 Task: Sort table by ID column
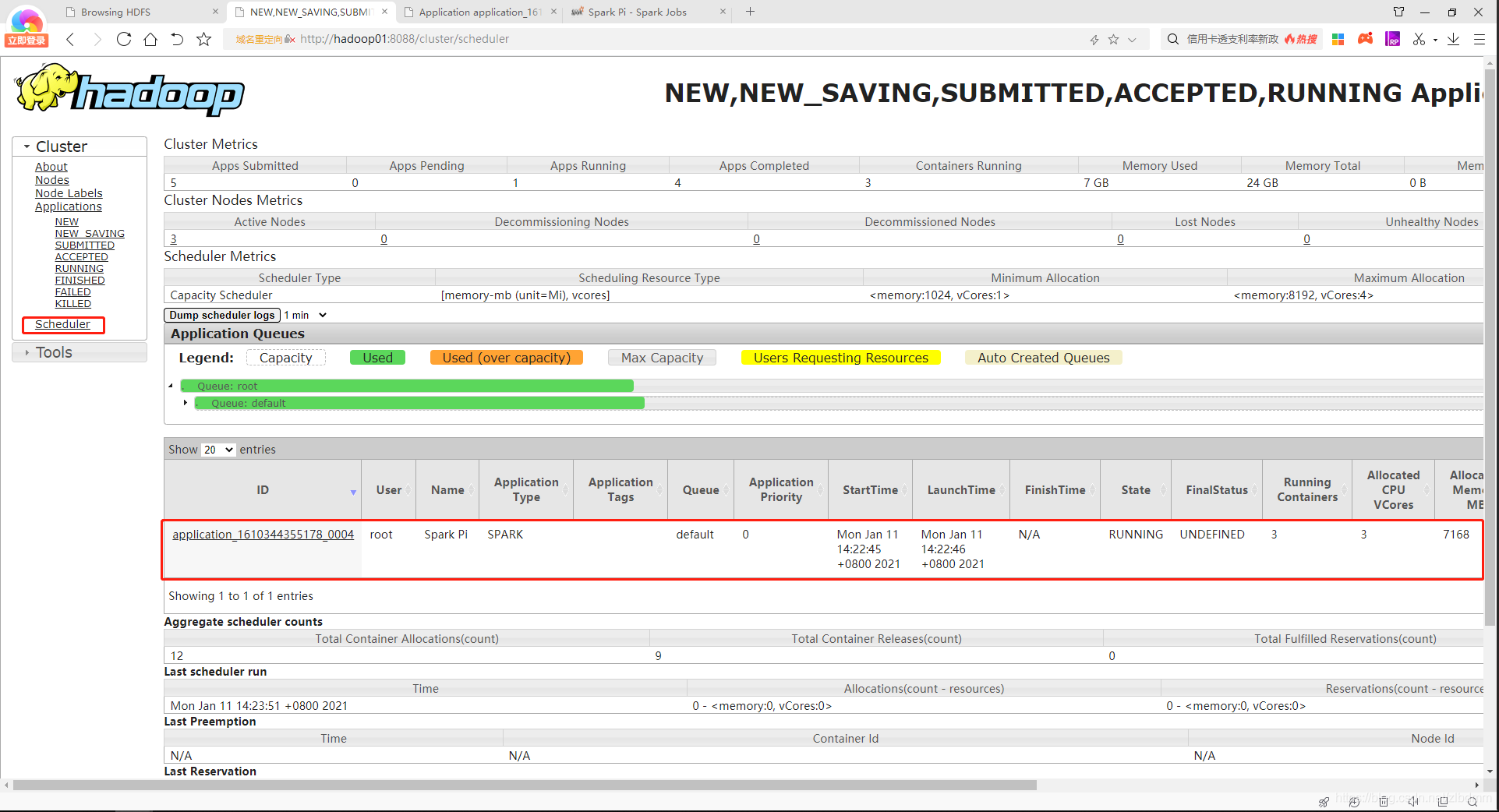tap(263, 490)
